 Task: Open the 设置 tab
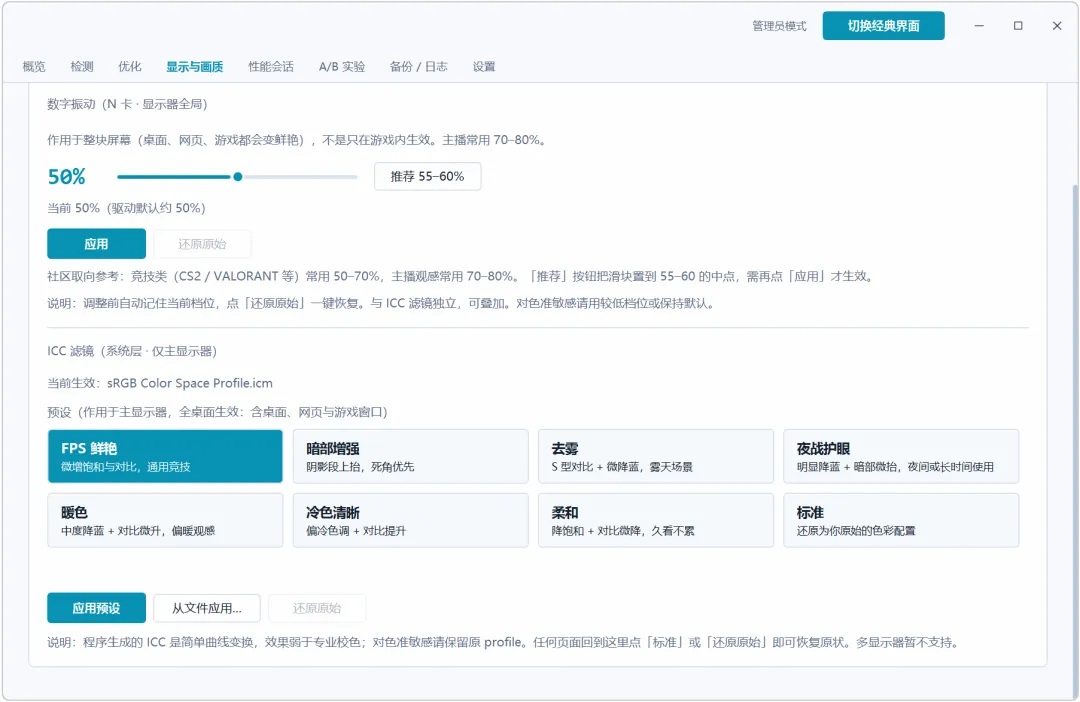coord(484,67)
